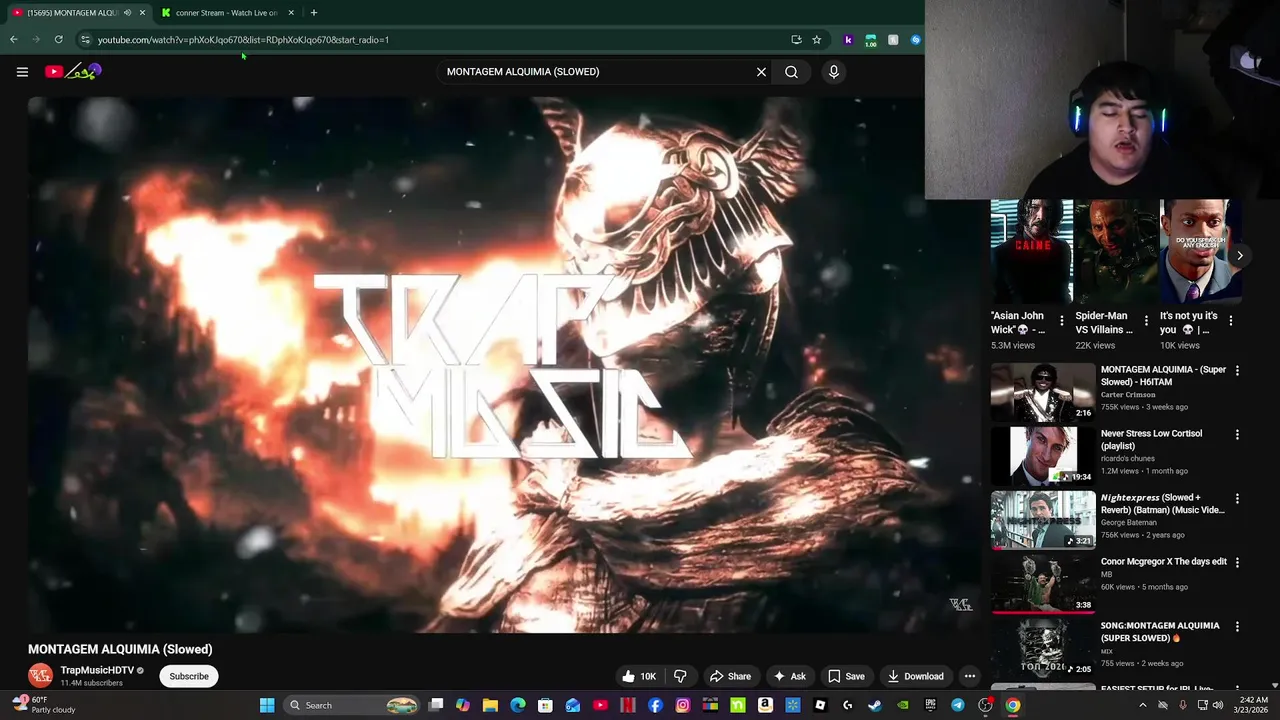Open TrapMusicHDTV channel name link

click(x=97, y=670)
